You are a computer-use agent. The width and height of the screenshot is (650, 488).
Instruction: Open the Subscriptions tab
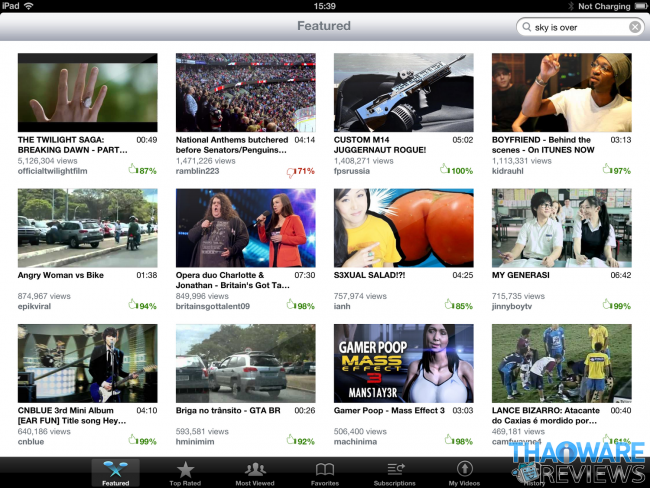click(395, 473)
